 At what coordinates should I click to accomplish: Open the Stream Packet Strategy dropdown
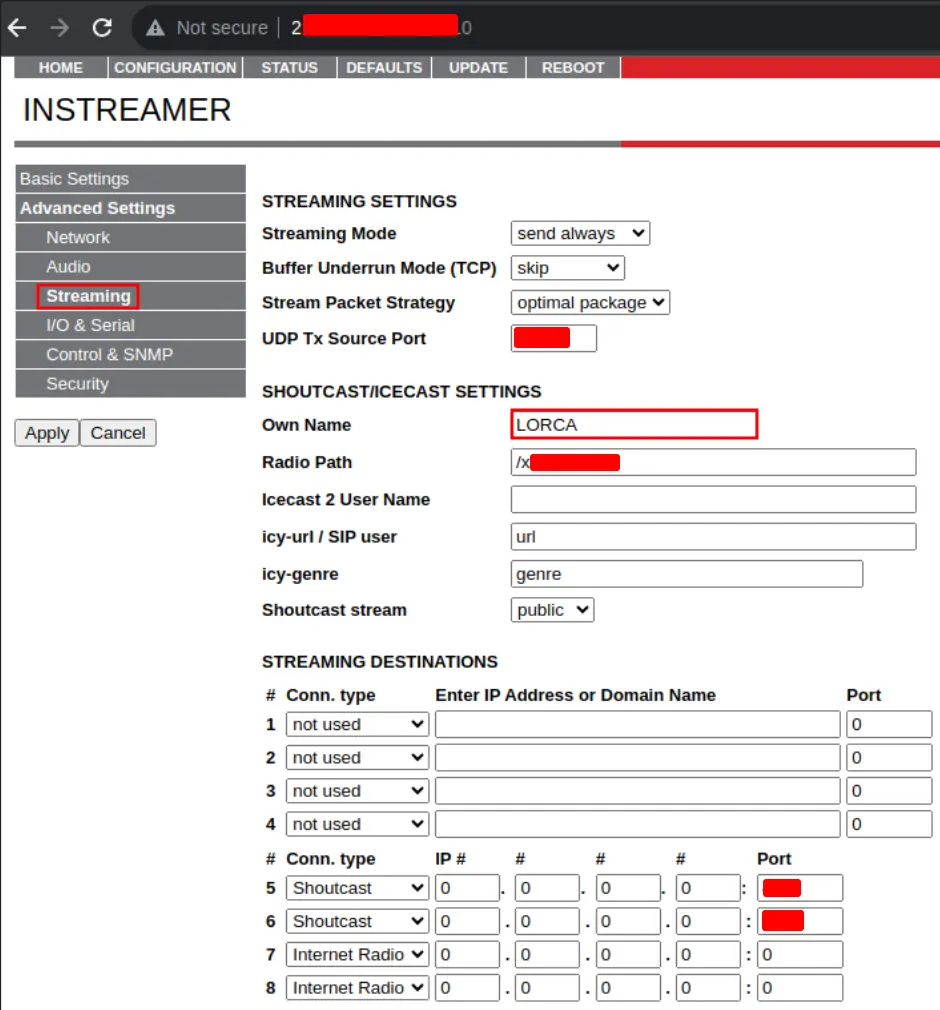pyautogui.click(x=590, y=303)
